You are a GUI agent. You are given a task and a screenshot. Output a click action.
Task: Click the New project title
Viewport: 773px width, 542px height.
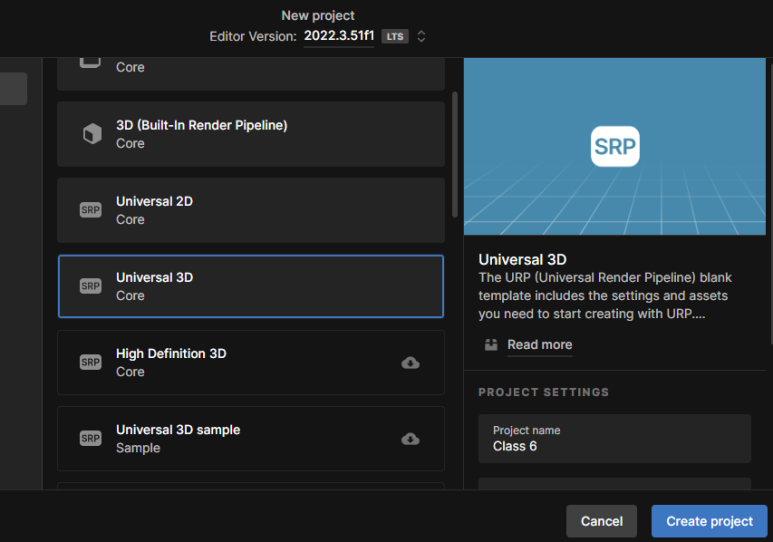[x=318, y=15]
